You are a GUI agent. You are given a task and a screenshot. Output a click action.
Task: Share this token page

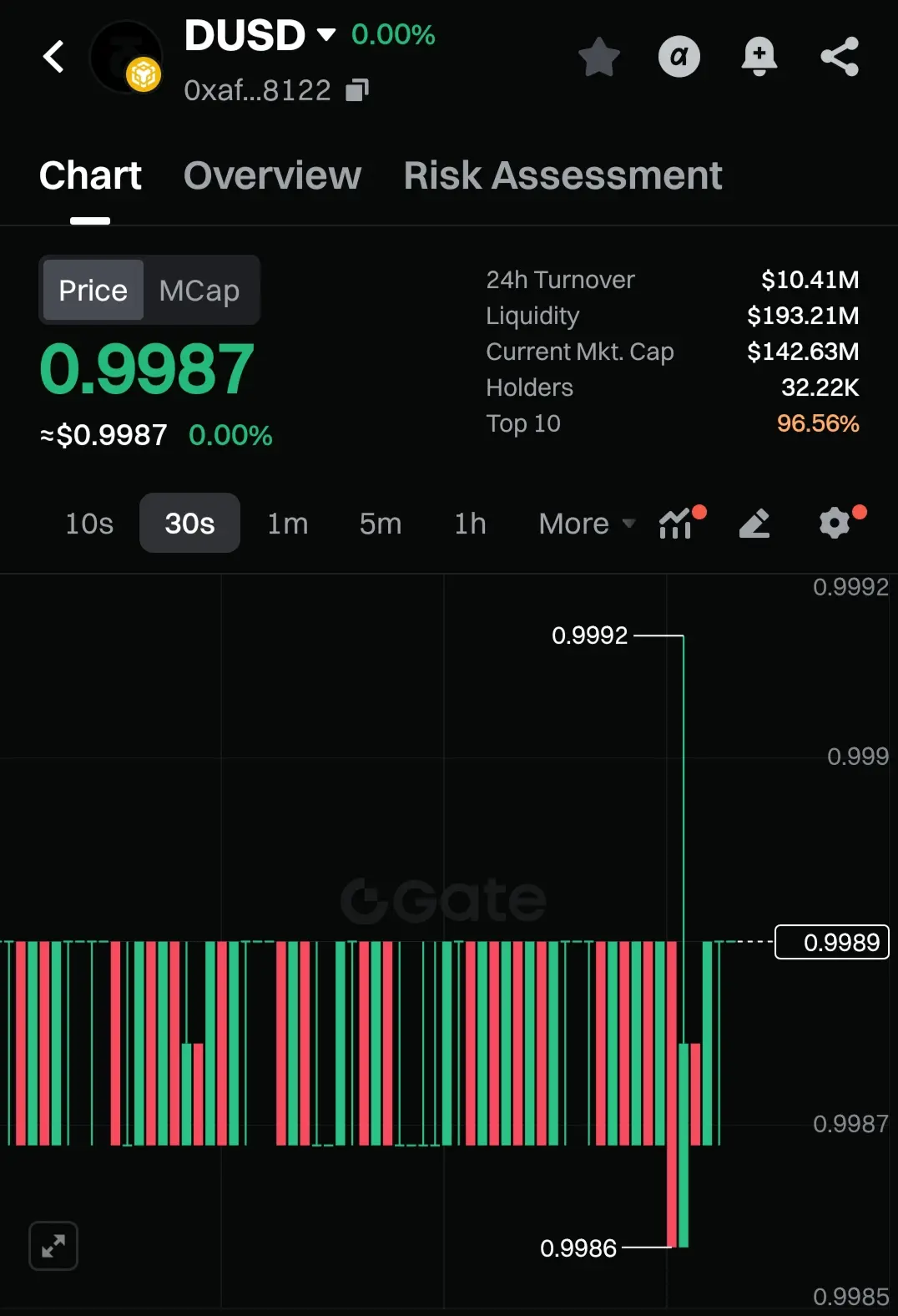tap(840, 57)
